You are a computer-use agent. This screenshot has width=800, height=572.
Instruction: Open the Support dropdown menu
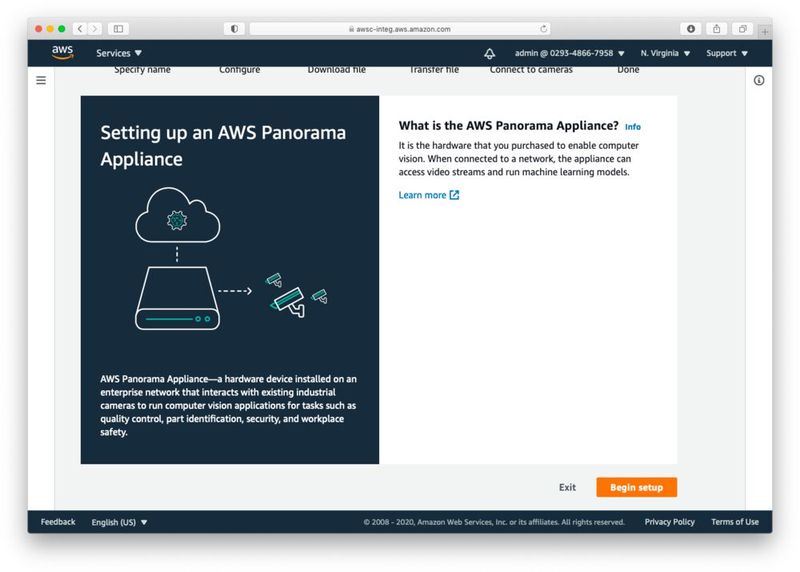(727, 53)
